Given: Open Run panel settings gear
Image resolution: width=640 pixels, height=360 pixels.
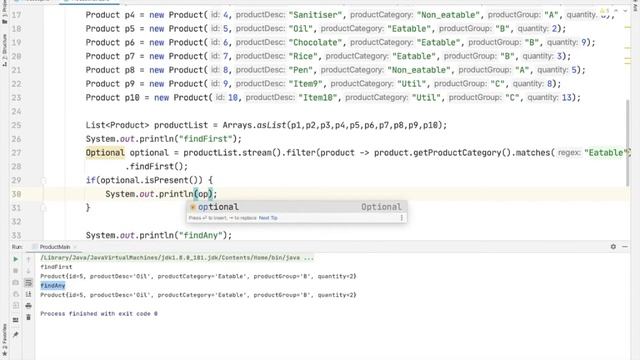Looking at the screenshot, I should [x=613, y=247].
